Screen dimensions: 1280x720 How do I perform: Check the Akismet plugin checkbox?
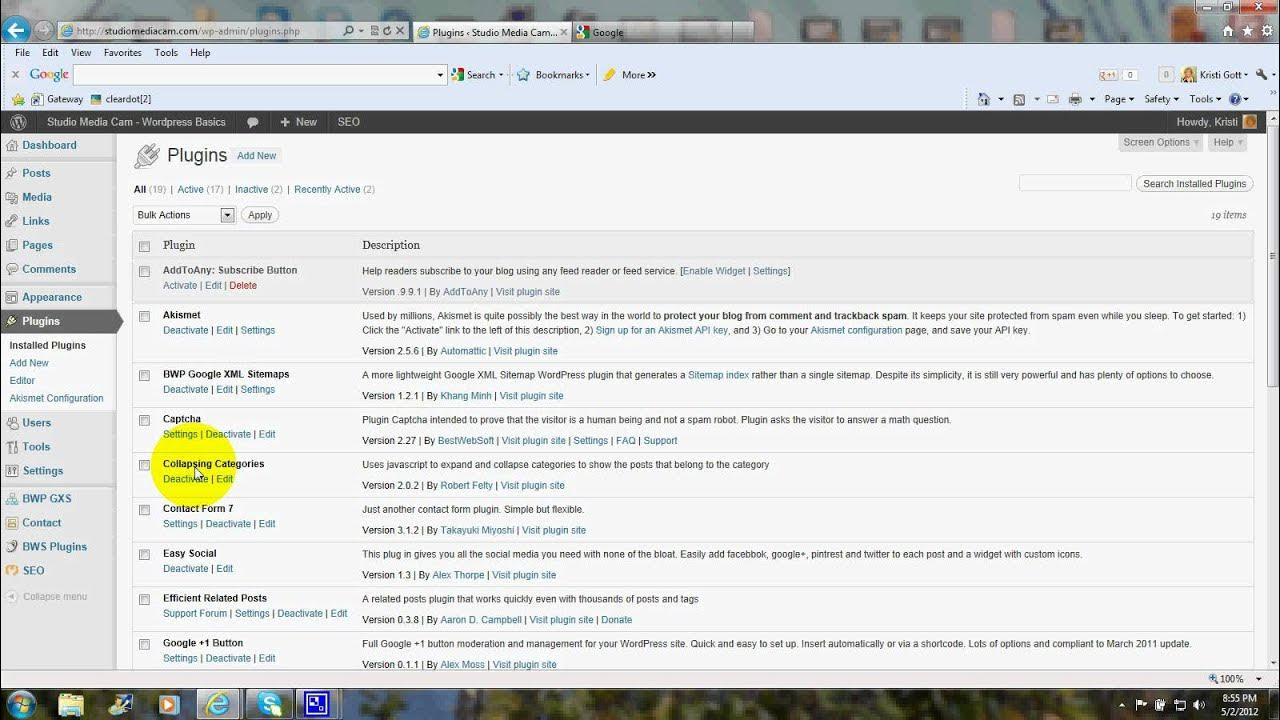[144, 316]
